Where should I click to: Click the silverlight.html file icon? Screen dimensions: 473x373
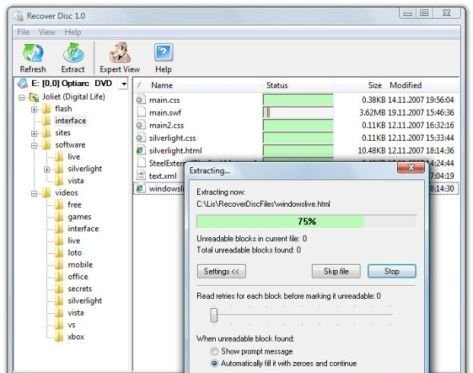(141, 150)
